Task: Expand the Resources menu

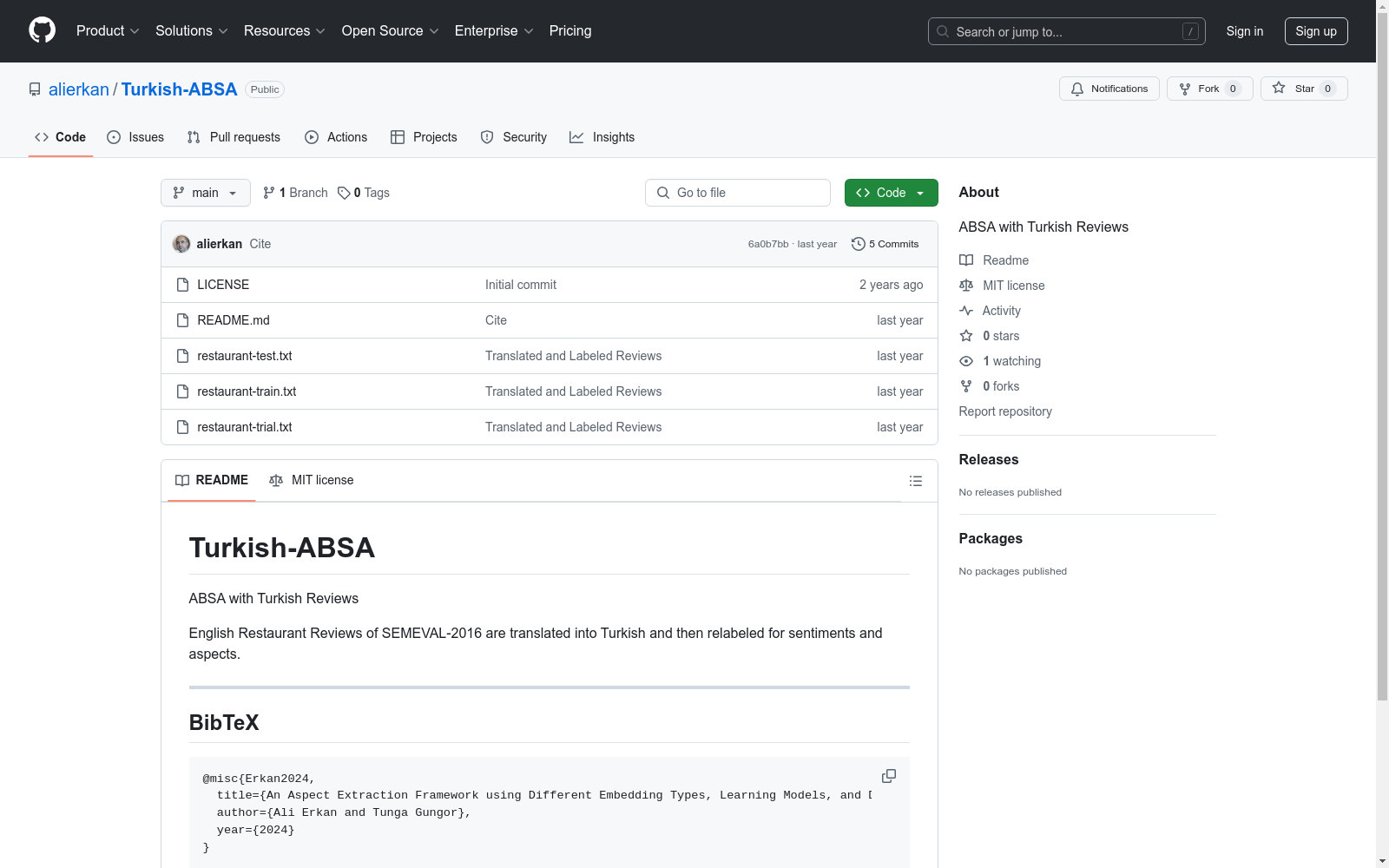Action: [285, 31]
